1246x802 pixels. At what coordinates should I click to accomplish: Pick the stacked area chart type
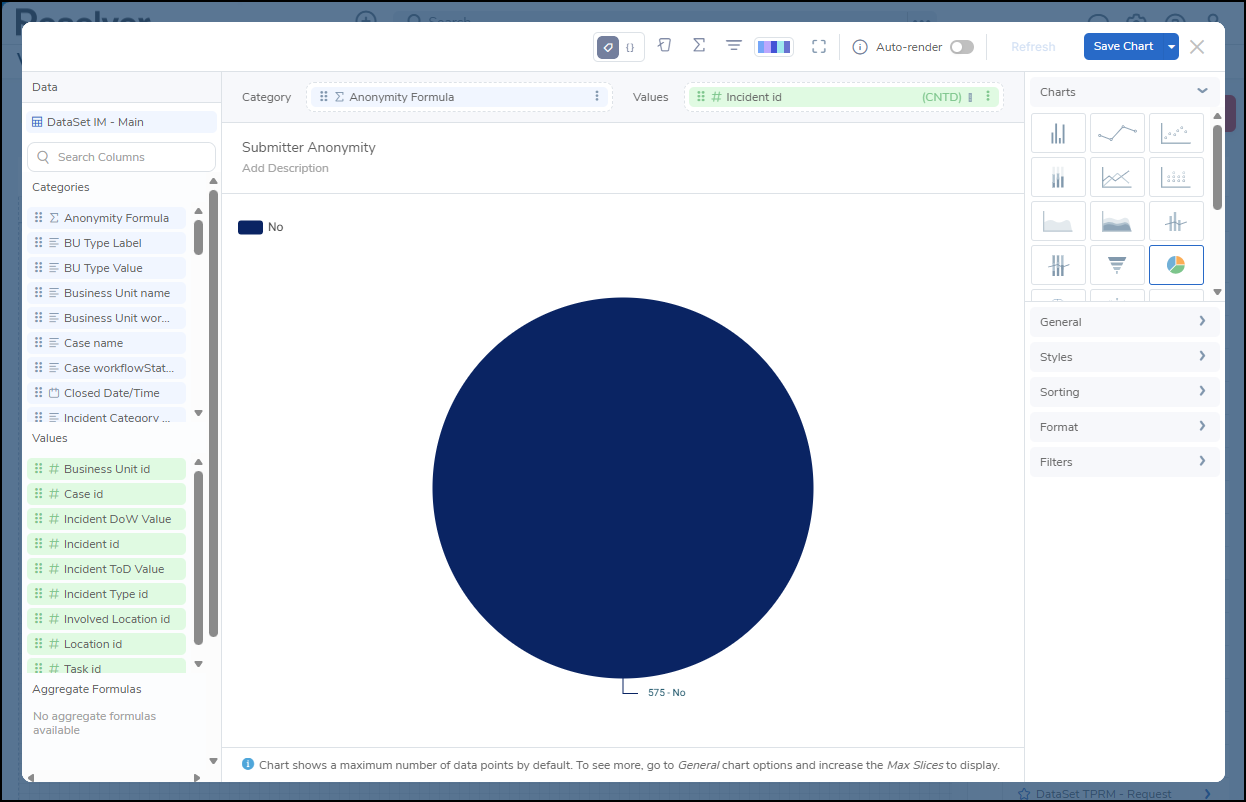(1117, 221)
